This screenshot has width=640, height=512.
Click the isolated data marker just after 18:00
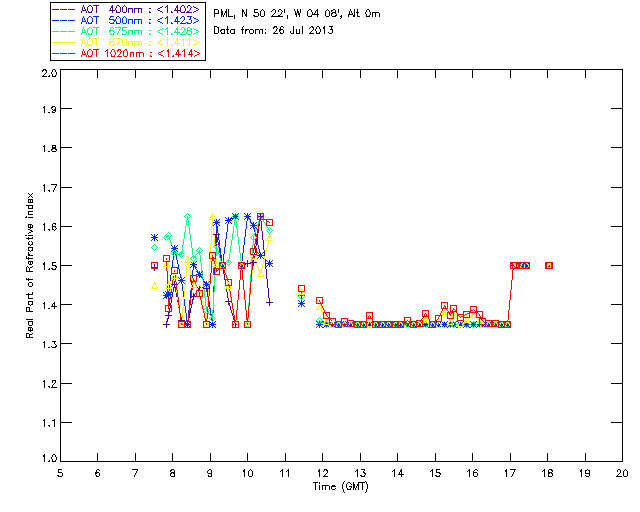549,265
